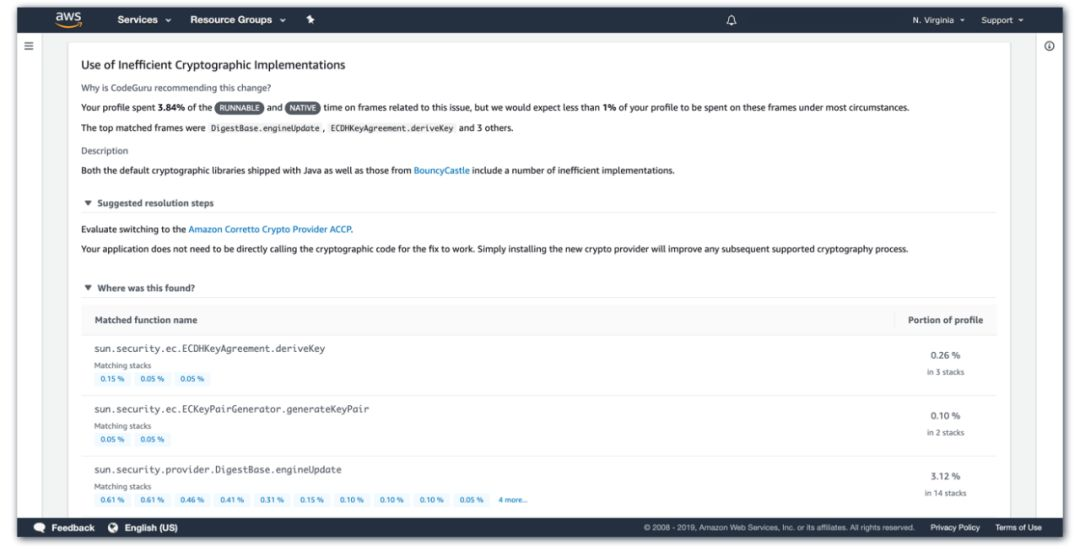The image size is (1080, 552).
Task: Select the 0.15 % stack under deriveKey
Action: click(x=112, y=379)
